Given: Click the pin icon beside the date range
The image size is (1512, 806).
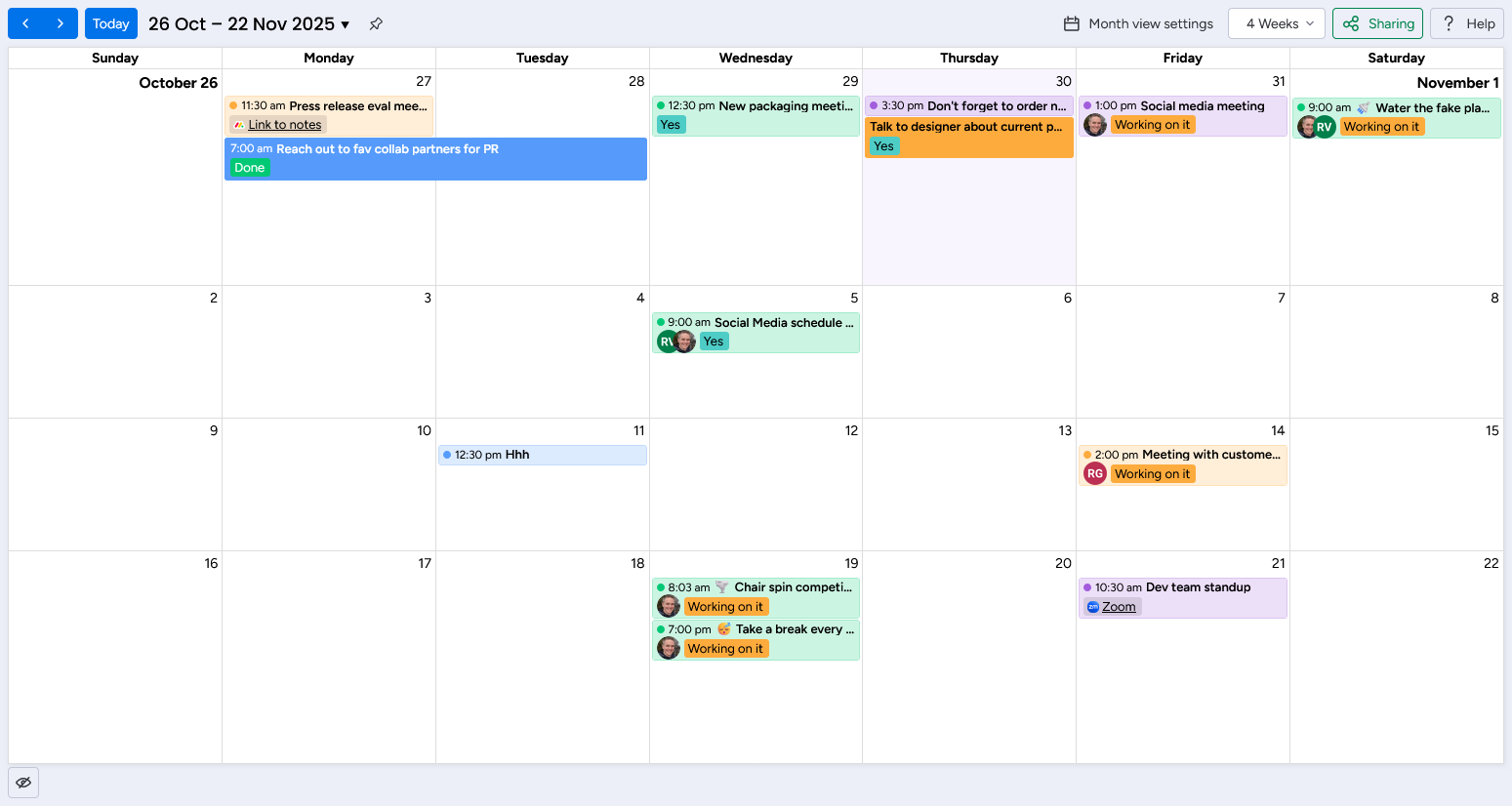Looking at the screenshot, I should pos(376,23).
